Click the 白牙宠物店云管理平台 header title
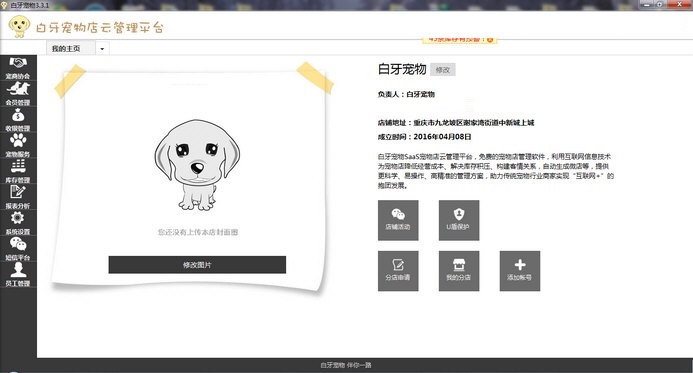 coord(100,27)
